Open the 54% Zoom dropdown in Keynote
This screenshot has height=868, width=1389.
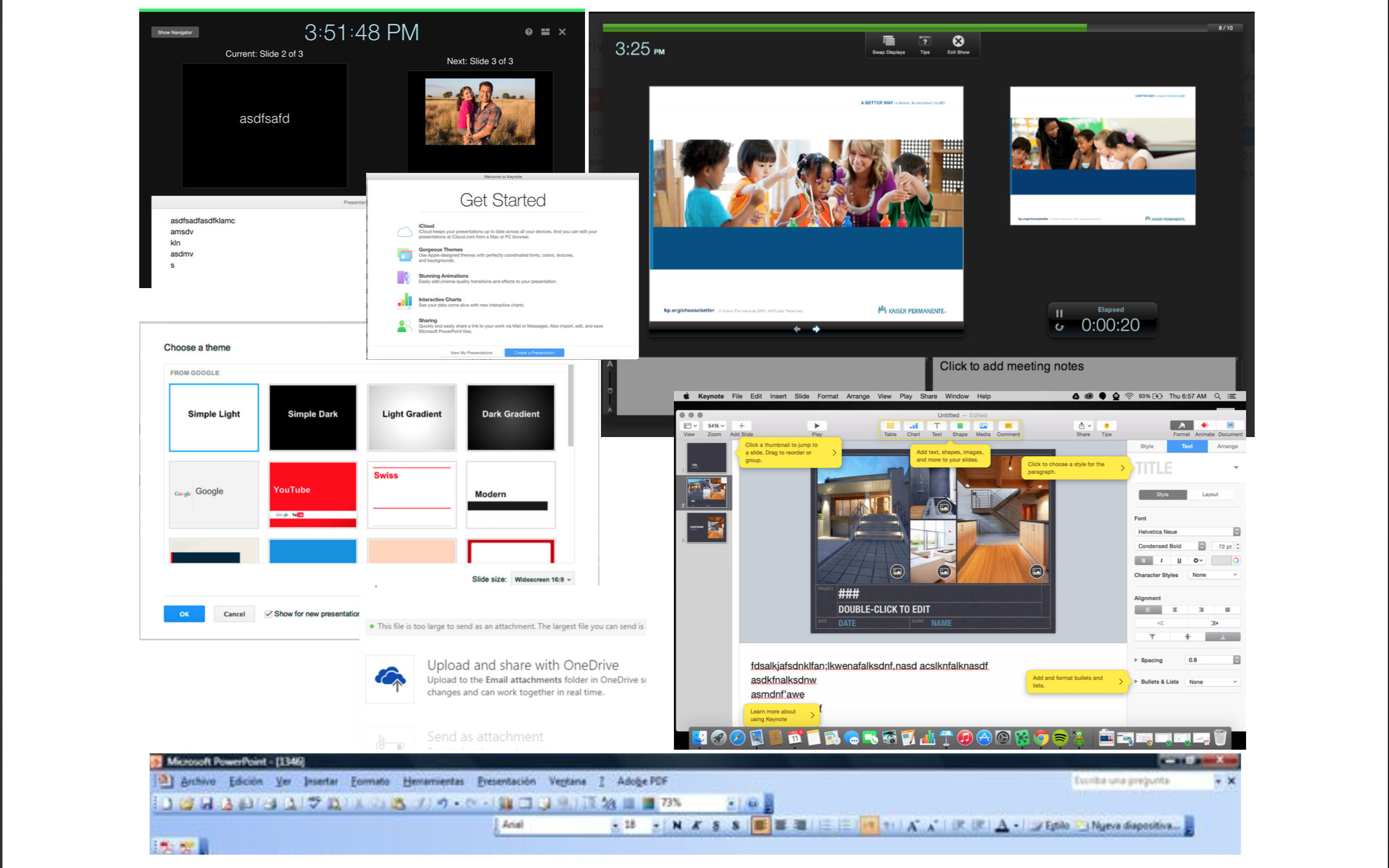716,425
